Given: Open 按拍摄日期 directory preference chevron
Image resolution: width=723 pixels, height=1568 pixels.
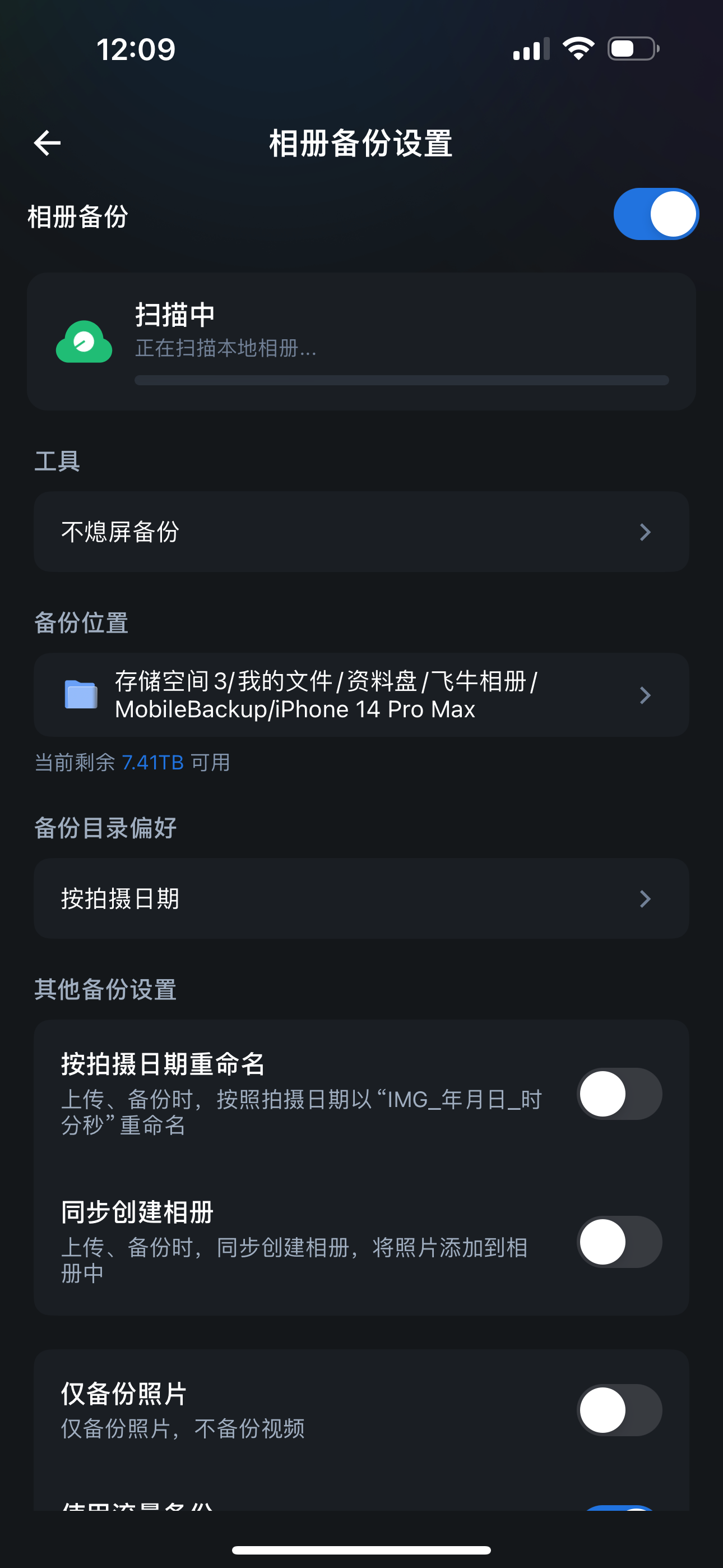Looking at the screenshot, I should [645, 898].
